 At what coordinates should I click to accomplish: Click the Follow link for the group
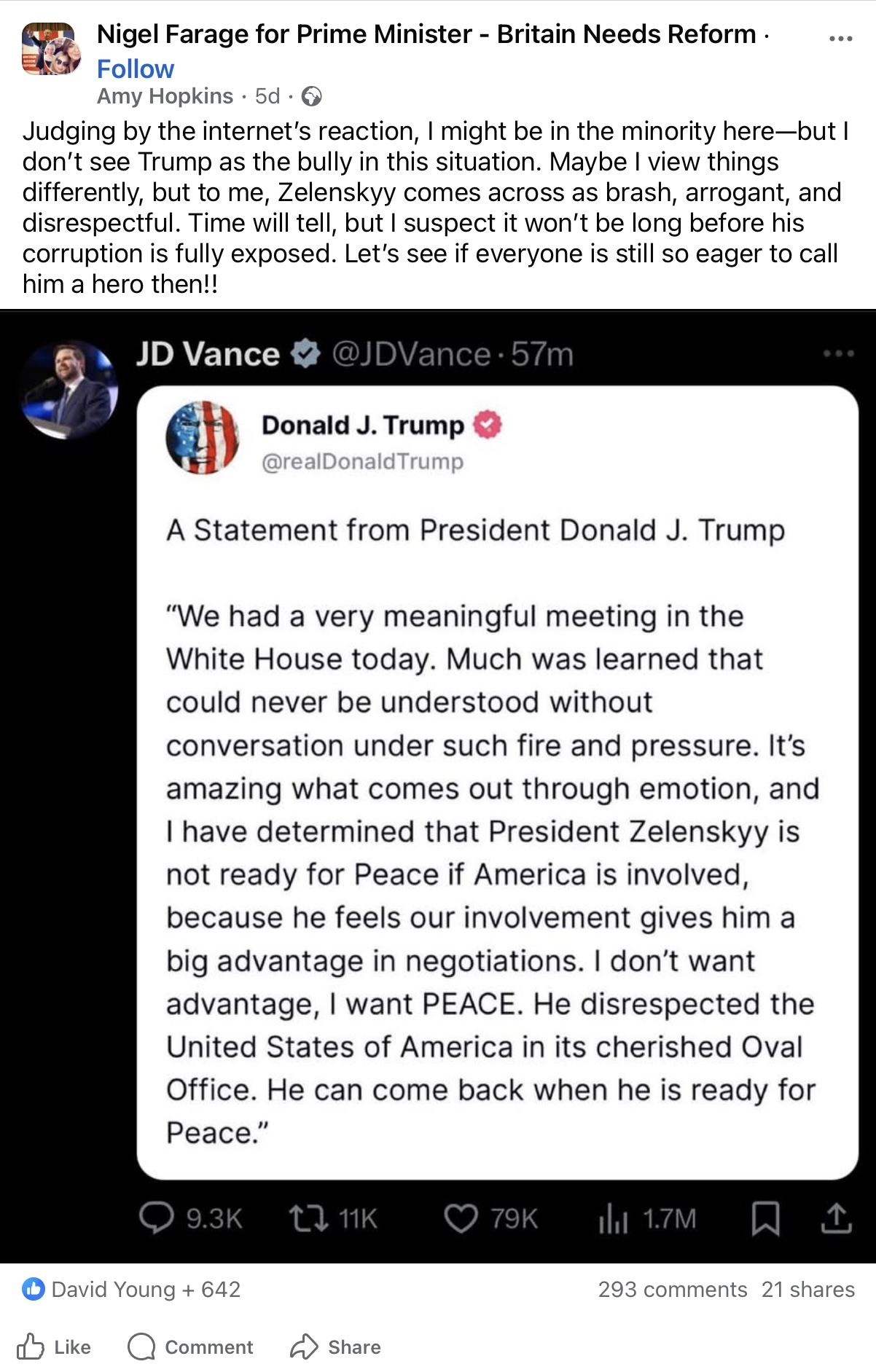pyautogui.click(x=136, y=69)
